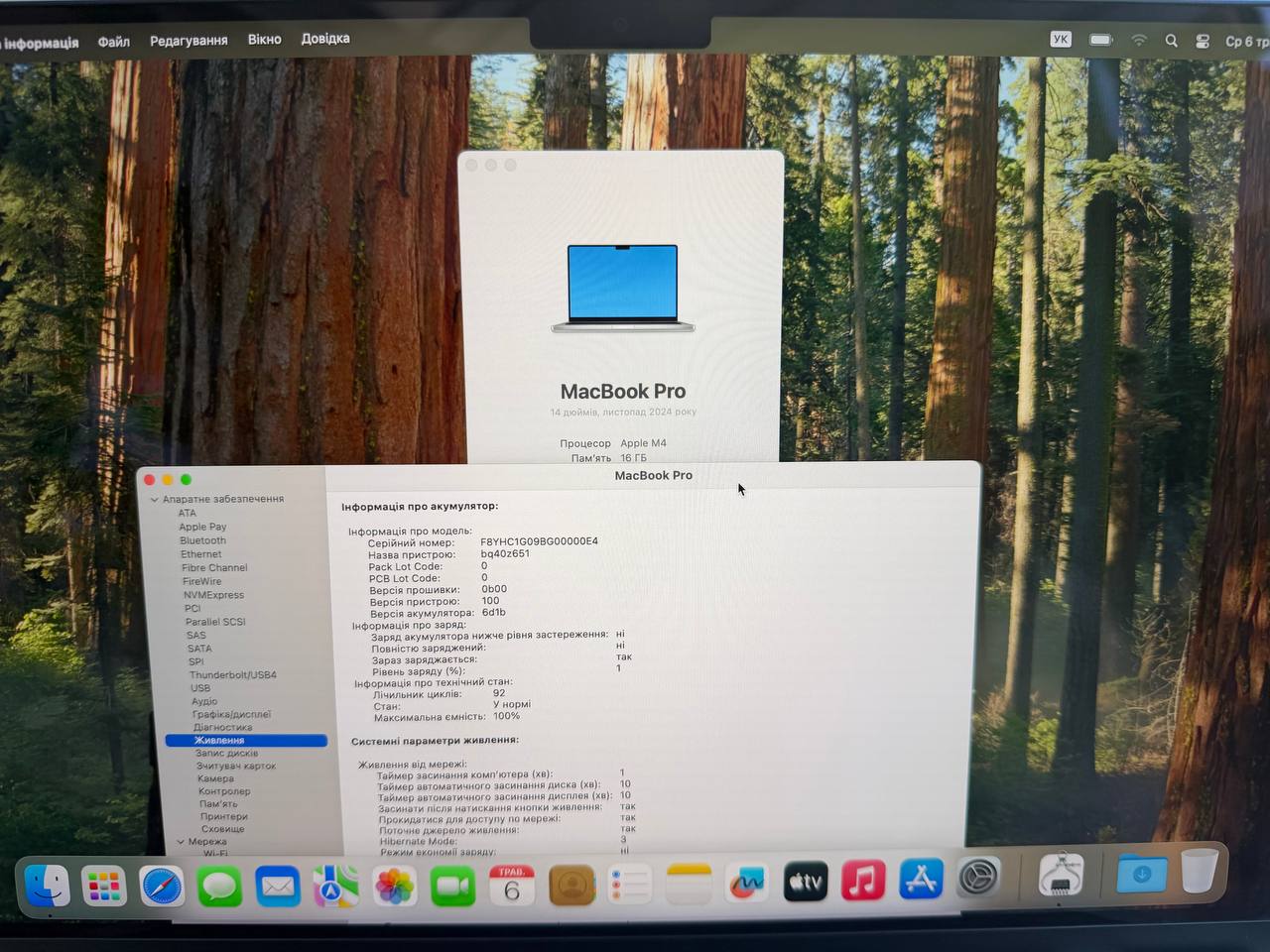Open Messages app in the Dock

click(219, 886)
